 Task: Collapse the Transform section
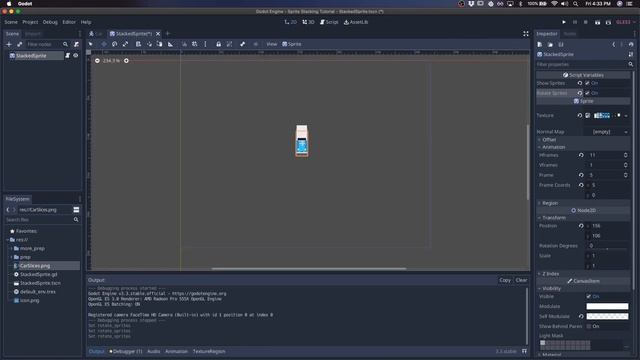(x=583, y=218)
